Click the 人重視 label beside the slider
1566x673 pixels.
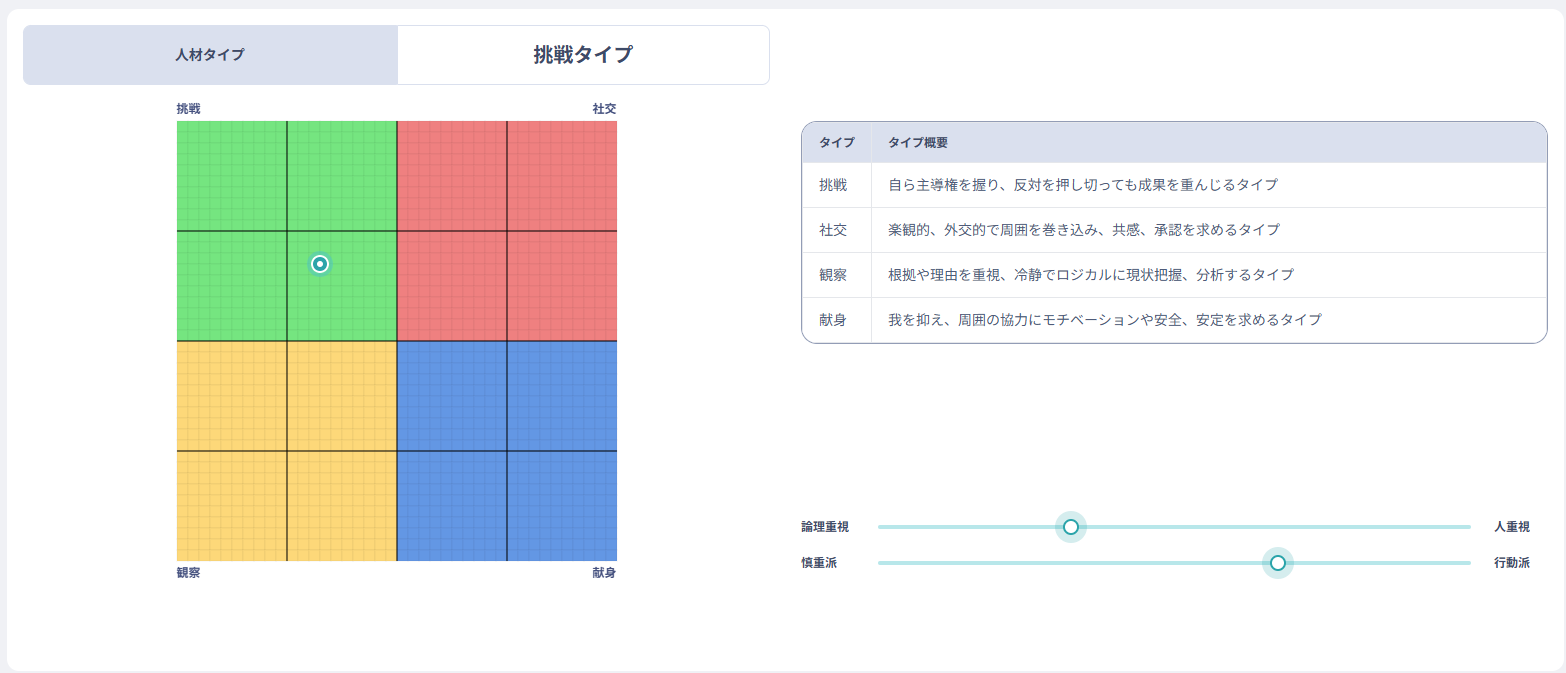tap(1511, 527)
